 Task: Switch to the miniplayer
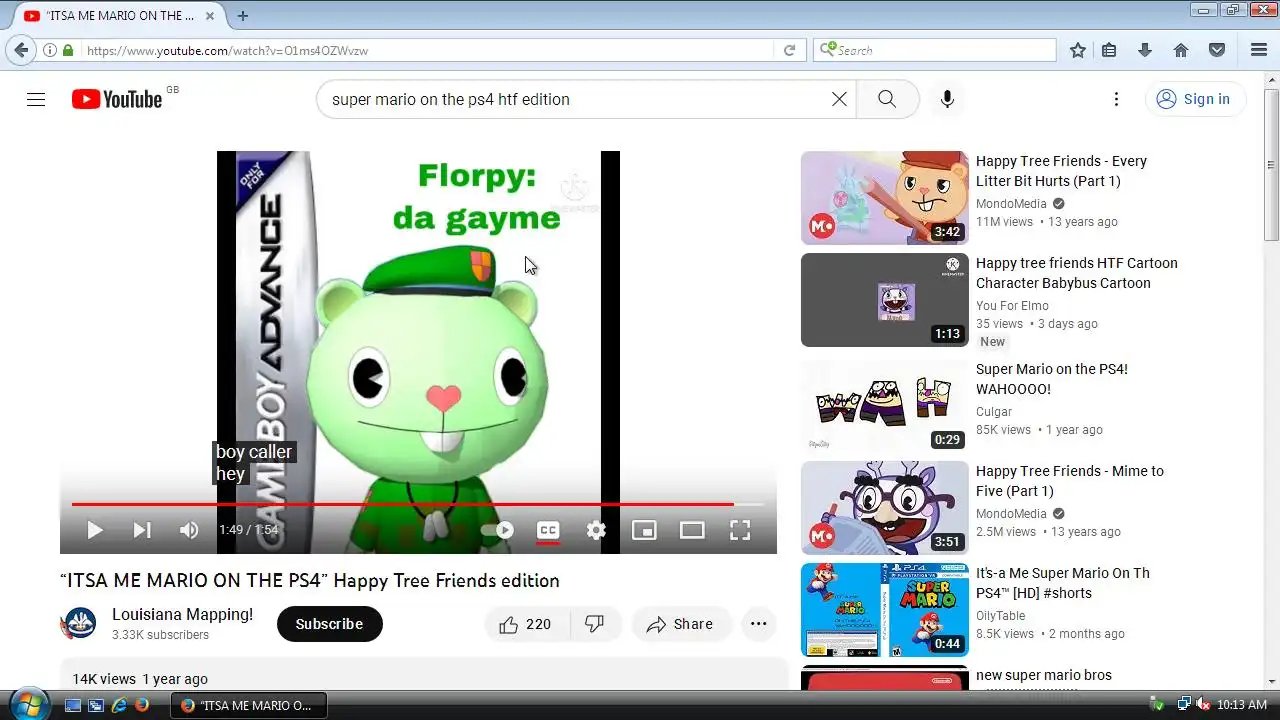[x=644, y=530]
